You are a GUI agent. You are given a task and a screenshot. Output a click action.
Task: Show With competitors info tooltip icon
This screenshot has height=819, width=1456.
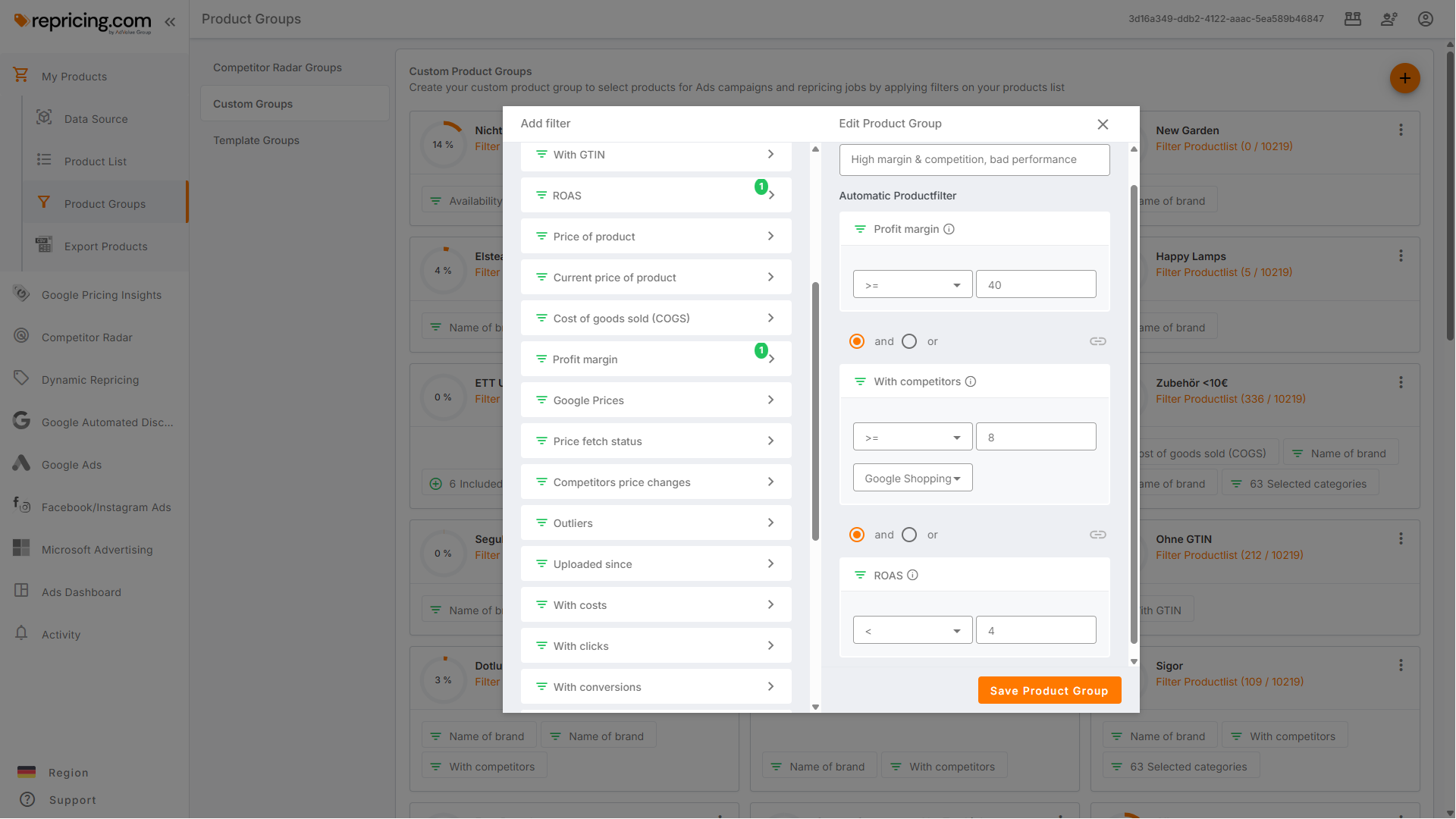pyautogui.click(x=970, y=381)
